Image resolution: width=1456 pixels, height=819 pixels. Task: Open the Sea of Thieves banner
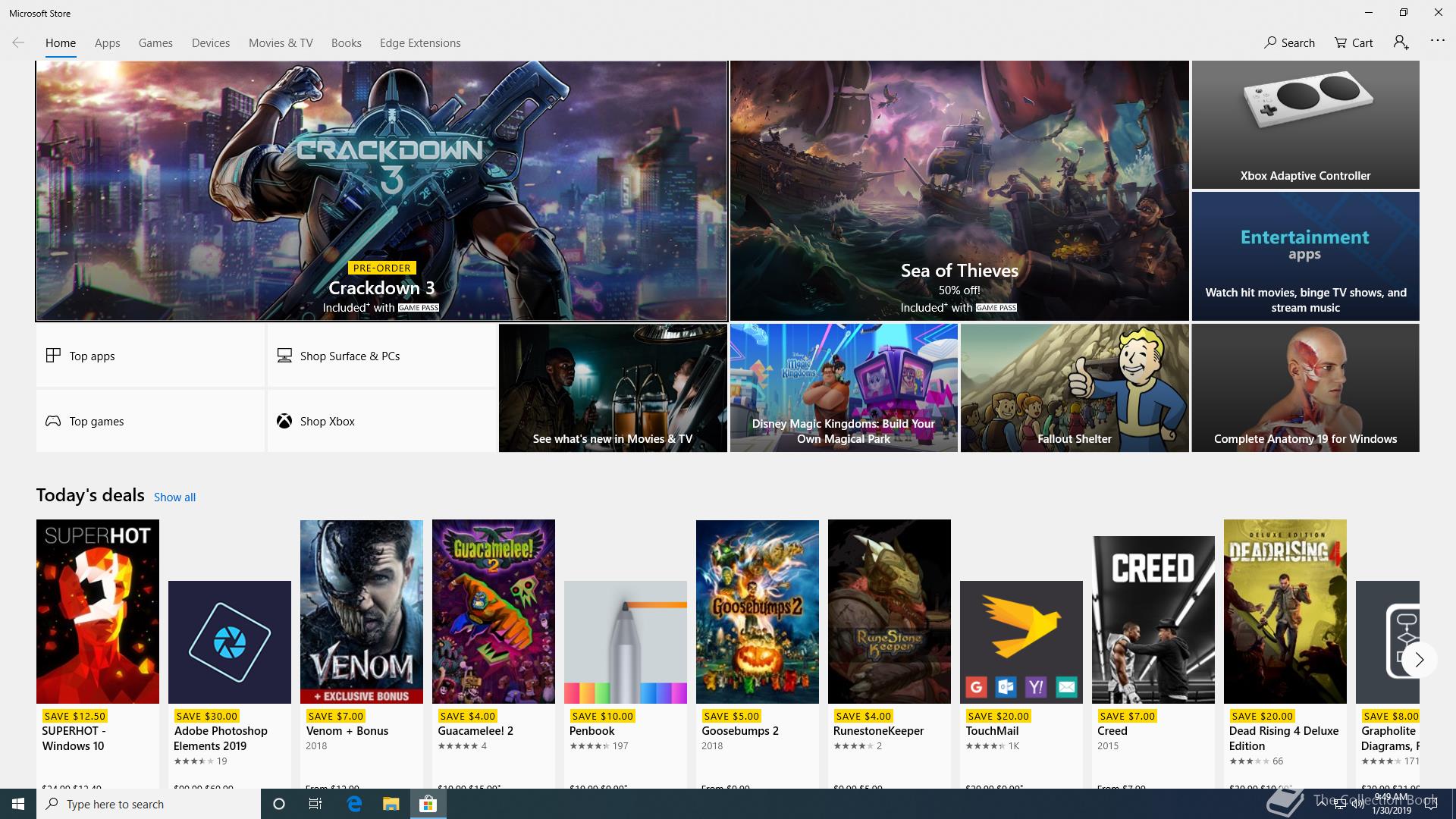pos(959,191)
